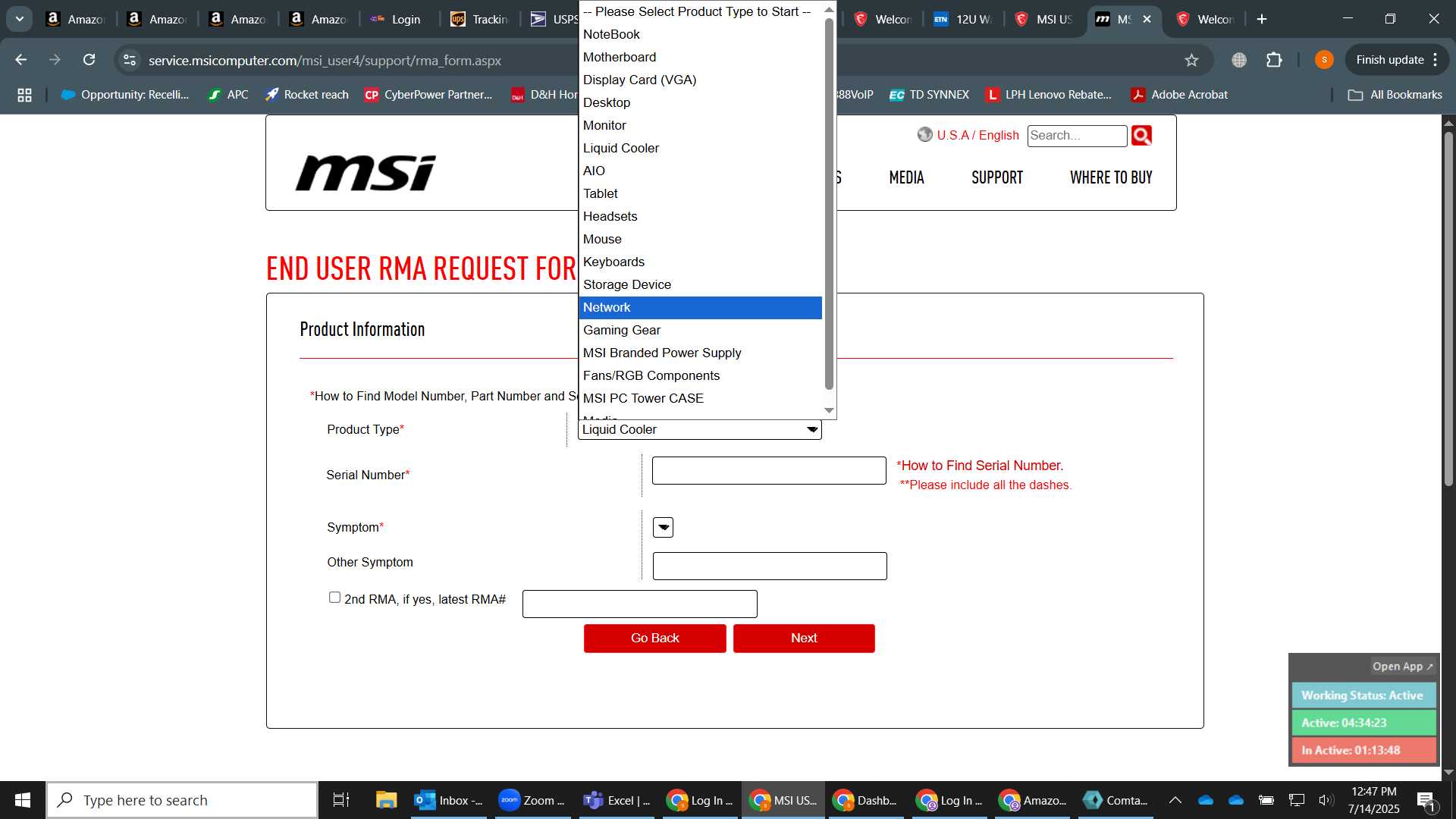The height and width of the screenshot is (819, 1456).
Task: Click the Windows taskbar search box
Action: coord(182,800)
